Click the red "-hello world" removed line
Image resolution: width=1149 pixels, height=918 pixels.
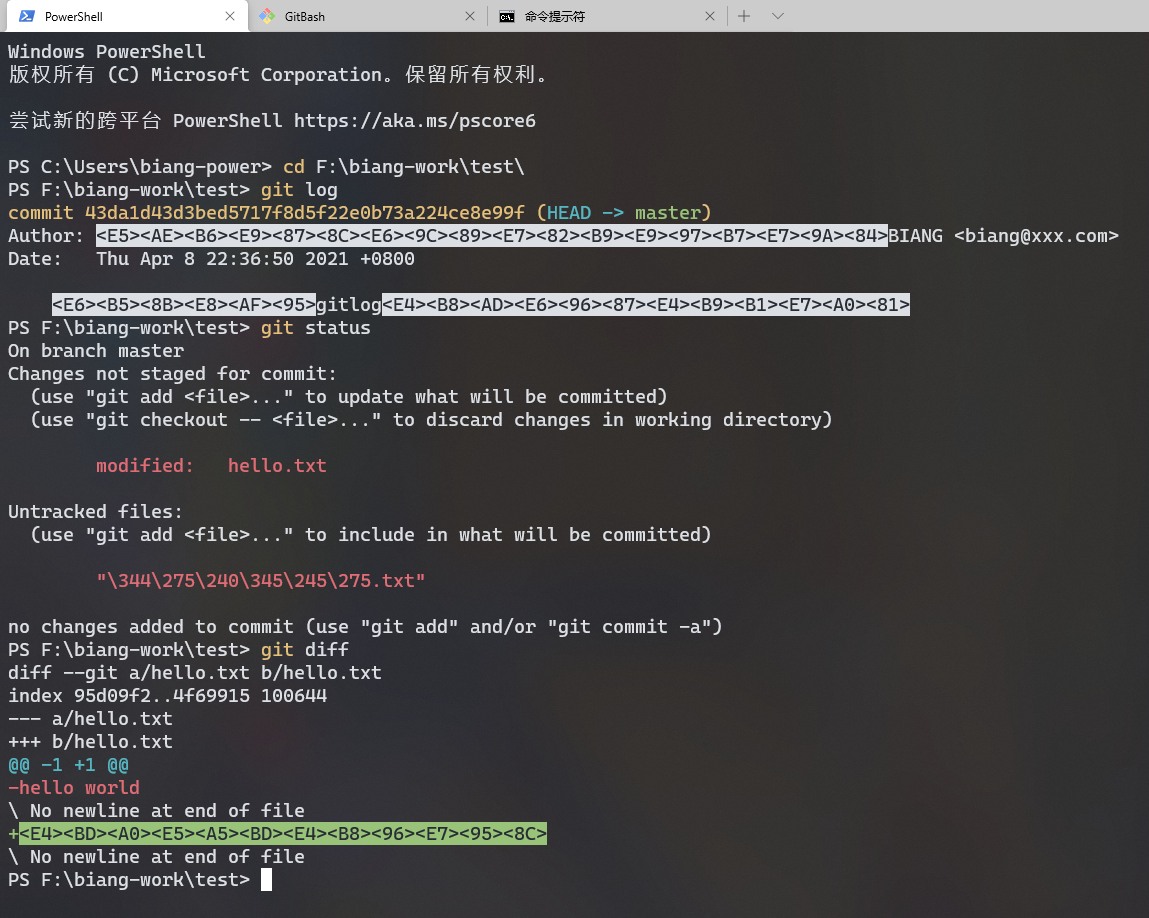pyautogui.click(x=74, y=788)
